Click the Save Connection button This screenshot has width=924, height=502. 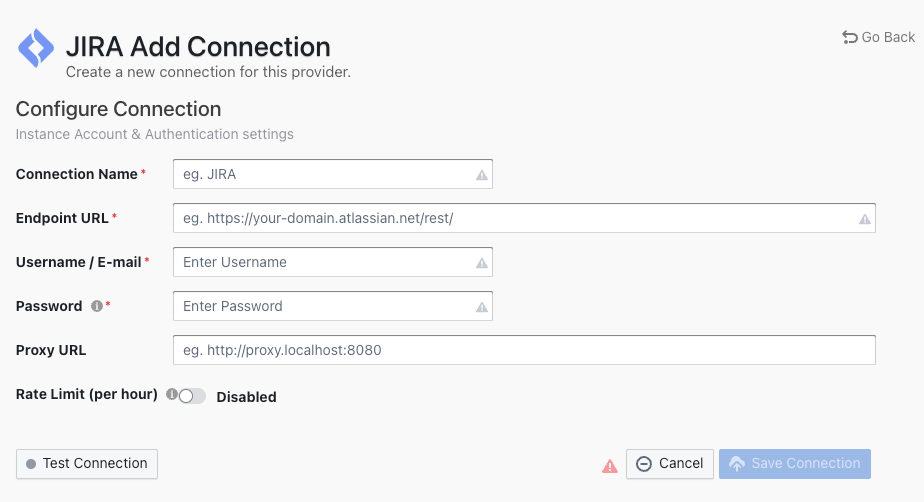point(795,464)
